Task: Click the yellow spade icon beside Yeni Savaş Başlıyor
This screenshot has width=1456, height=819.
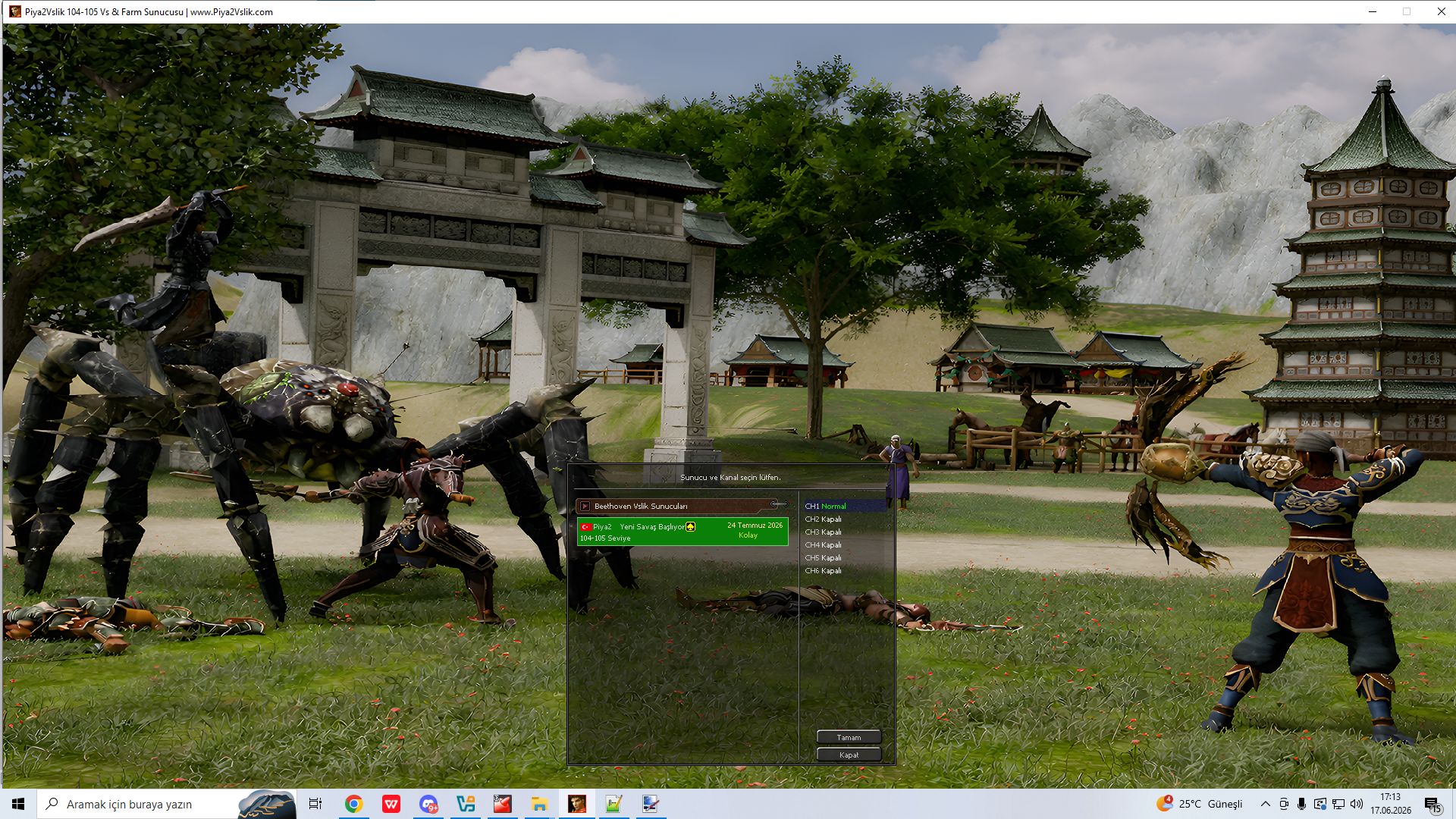Action: (x=690, y=527)
